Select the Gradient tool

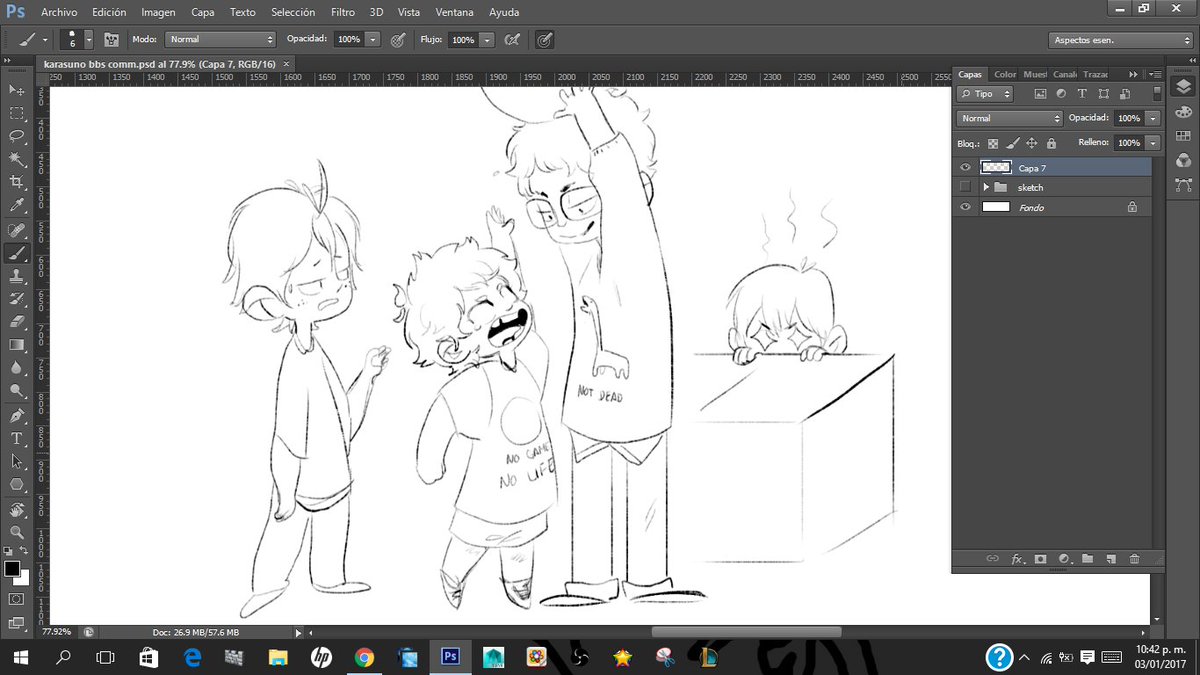(17, 345)
